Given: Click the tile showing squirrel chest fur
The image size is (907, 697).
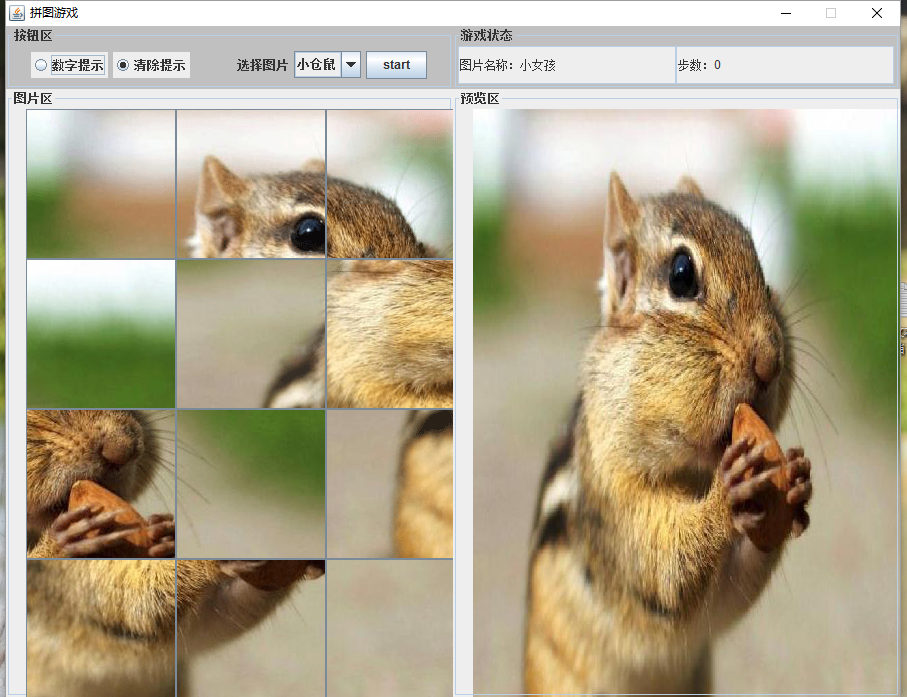Looking at the screenshot, I should tap(101, 628).
